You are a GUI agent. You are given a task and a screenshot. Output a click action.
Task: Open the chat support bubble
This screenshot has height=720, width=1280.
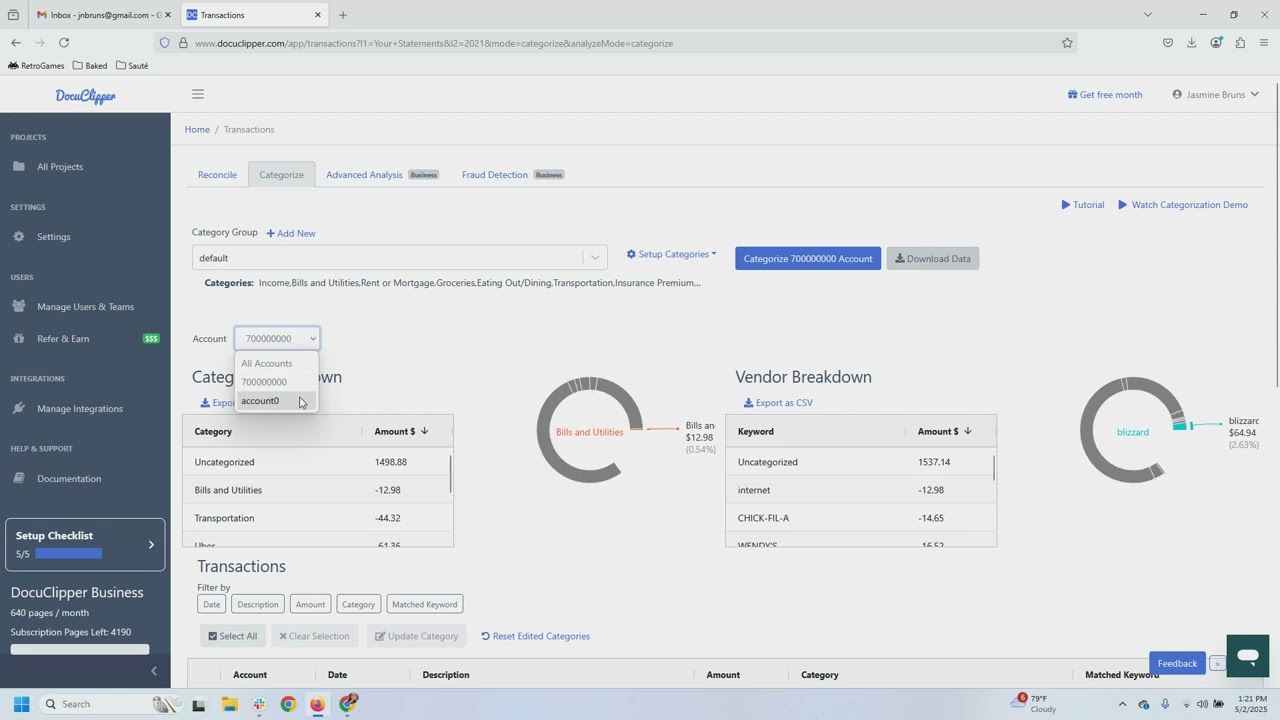tap(1247, 656)
